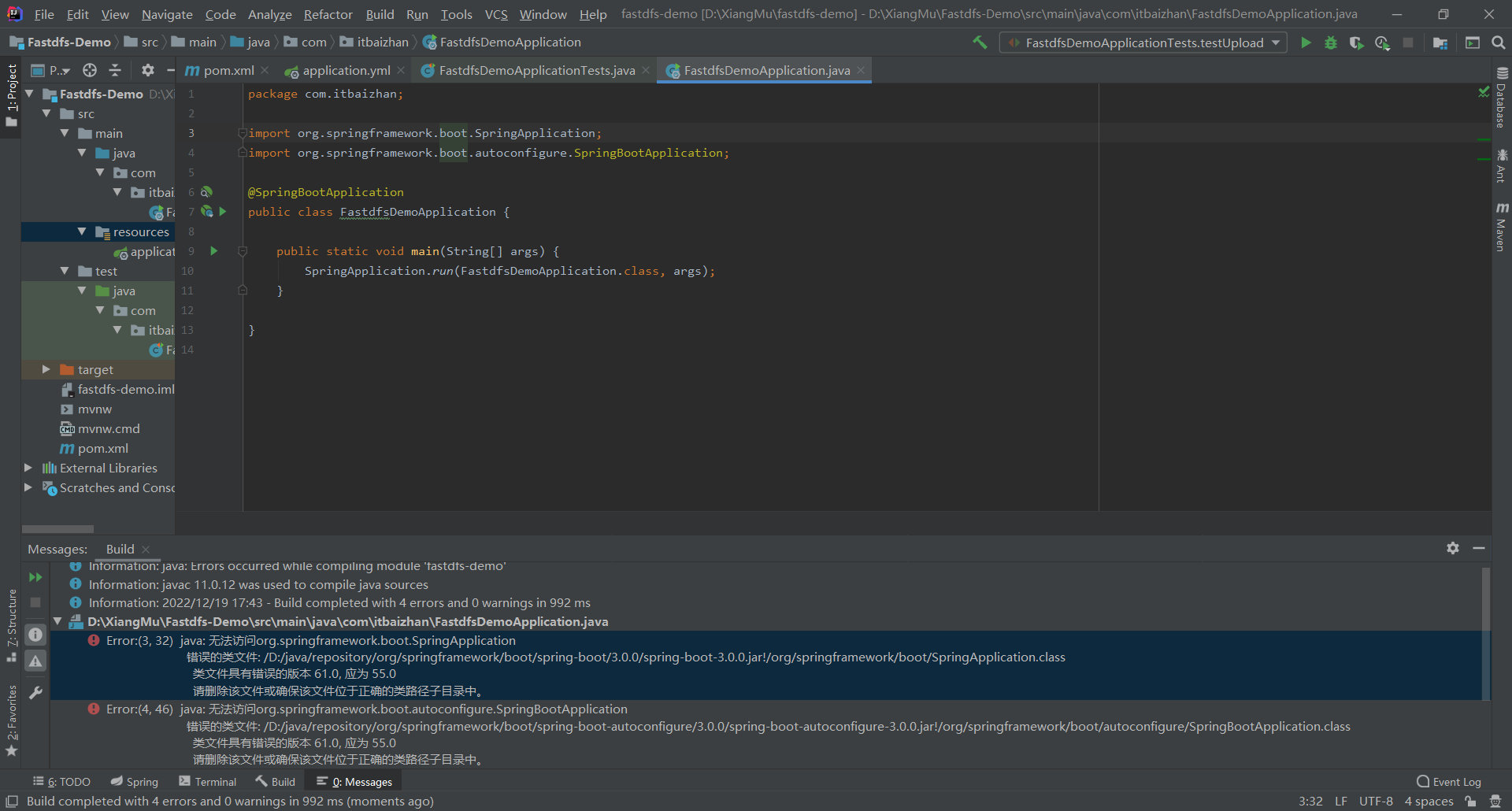Click the Messages panel vertical scrollbar

[1486, 634]
